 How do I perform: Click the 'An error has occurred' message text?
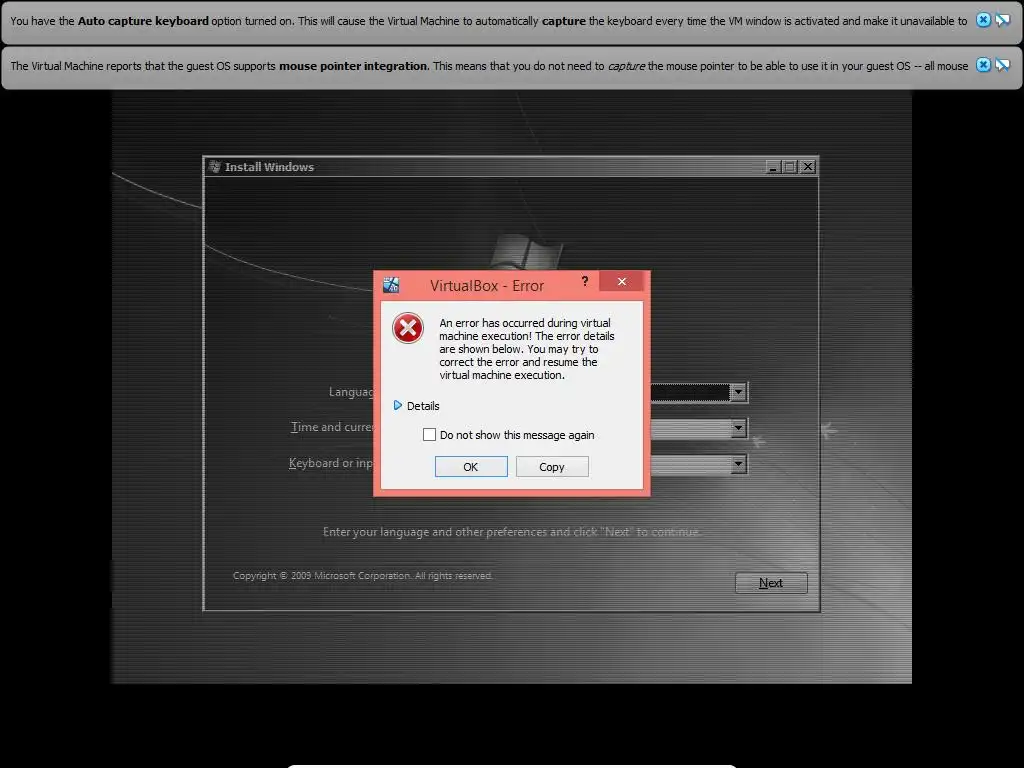coord(527,349)
